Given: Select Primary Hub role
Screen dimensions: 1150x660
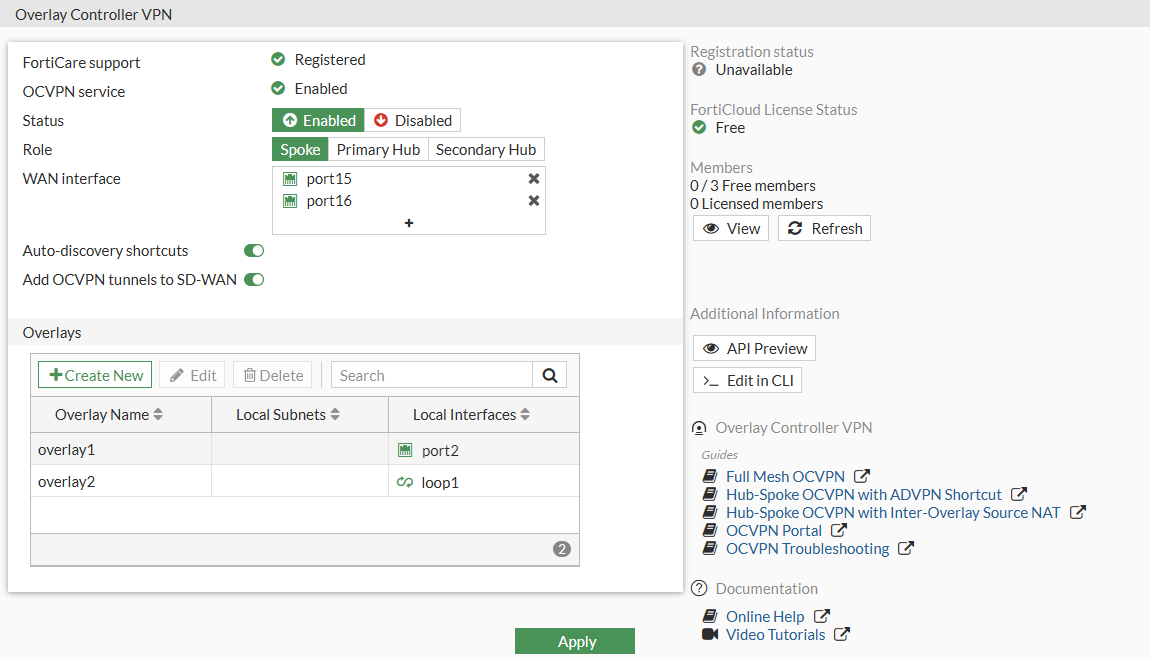Looking at the screenshot, I should click(378, 150).
